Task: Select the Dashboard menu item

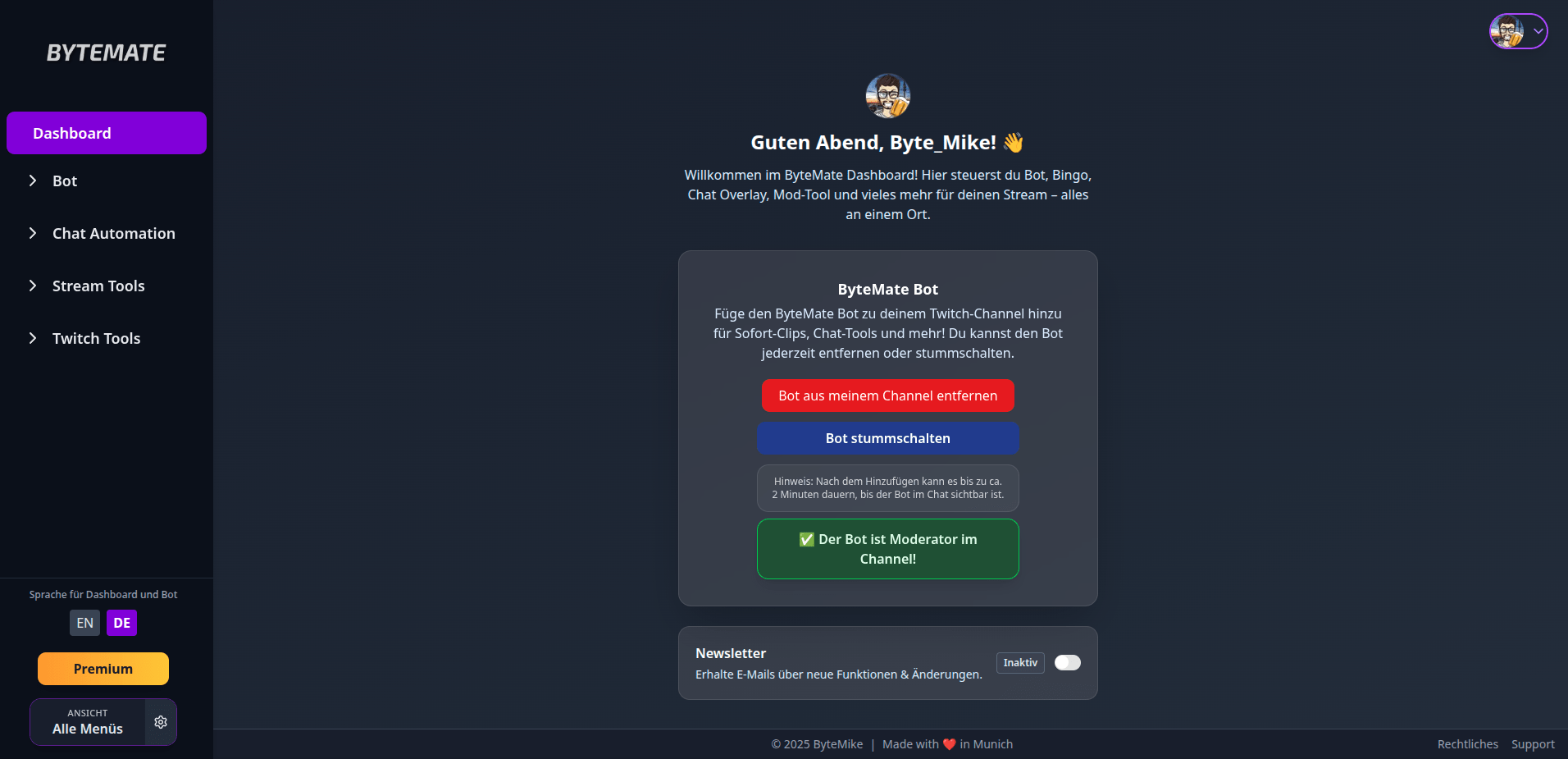Action: click(x=106, y=132)
